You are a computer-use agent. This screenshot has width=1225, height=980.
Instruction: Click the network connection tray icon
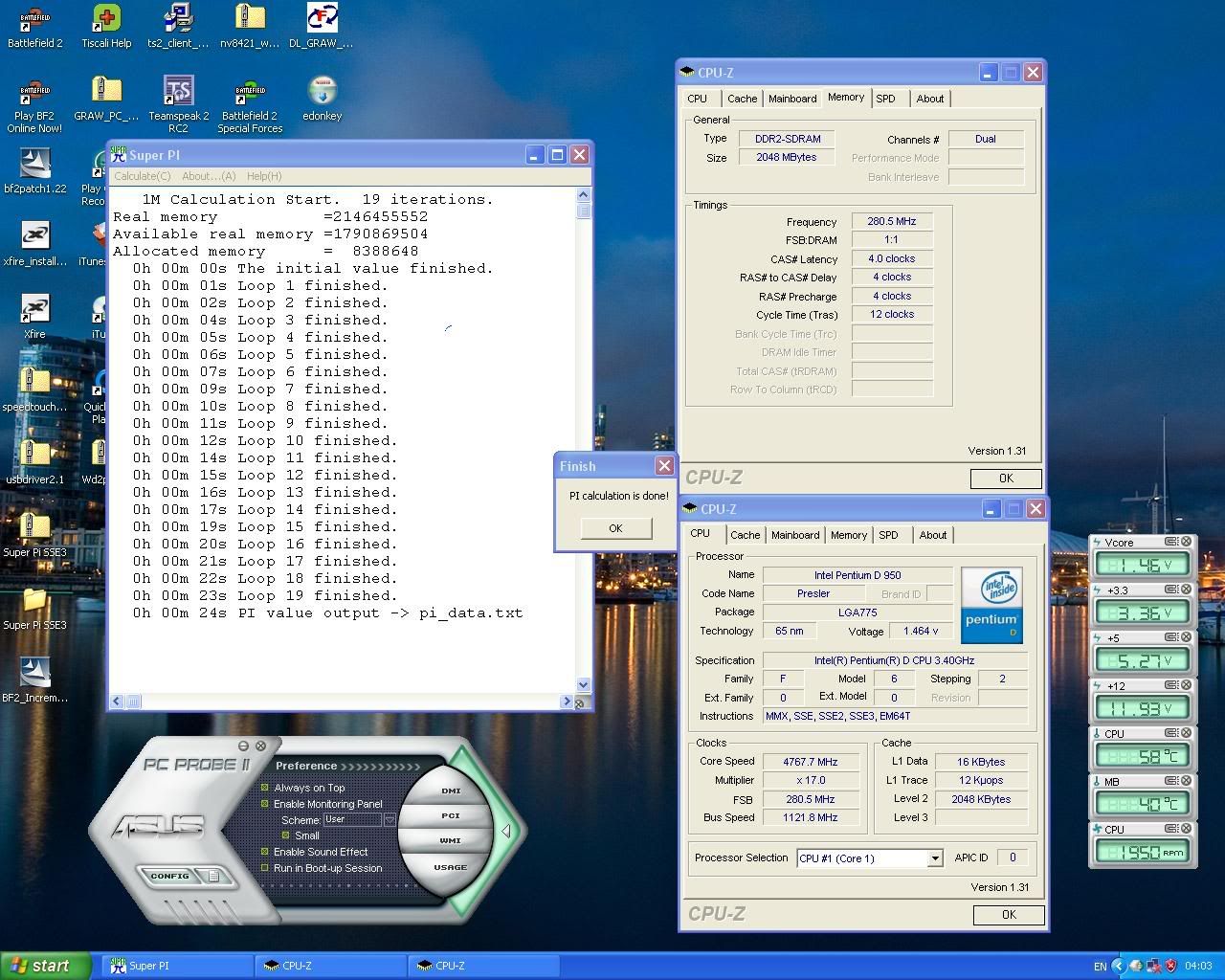1153,966
